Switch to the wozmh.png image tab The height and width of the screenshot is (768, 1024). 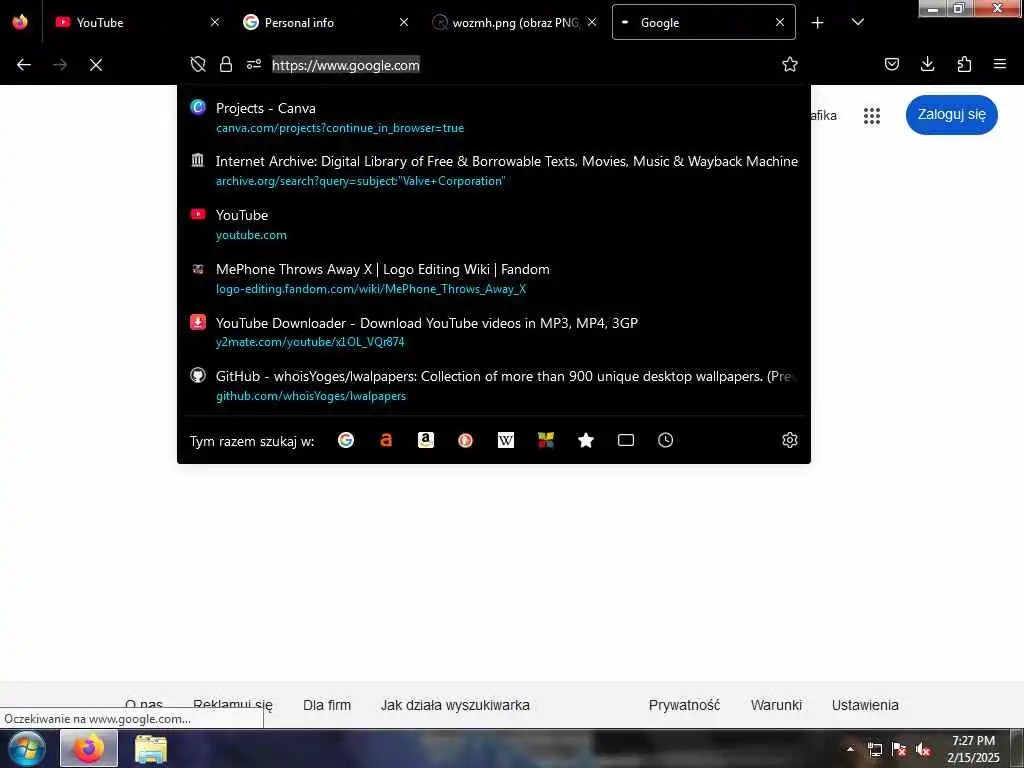pyautogui.click(x=515, y=22)
